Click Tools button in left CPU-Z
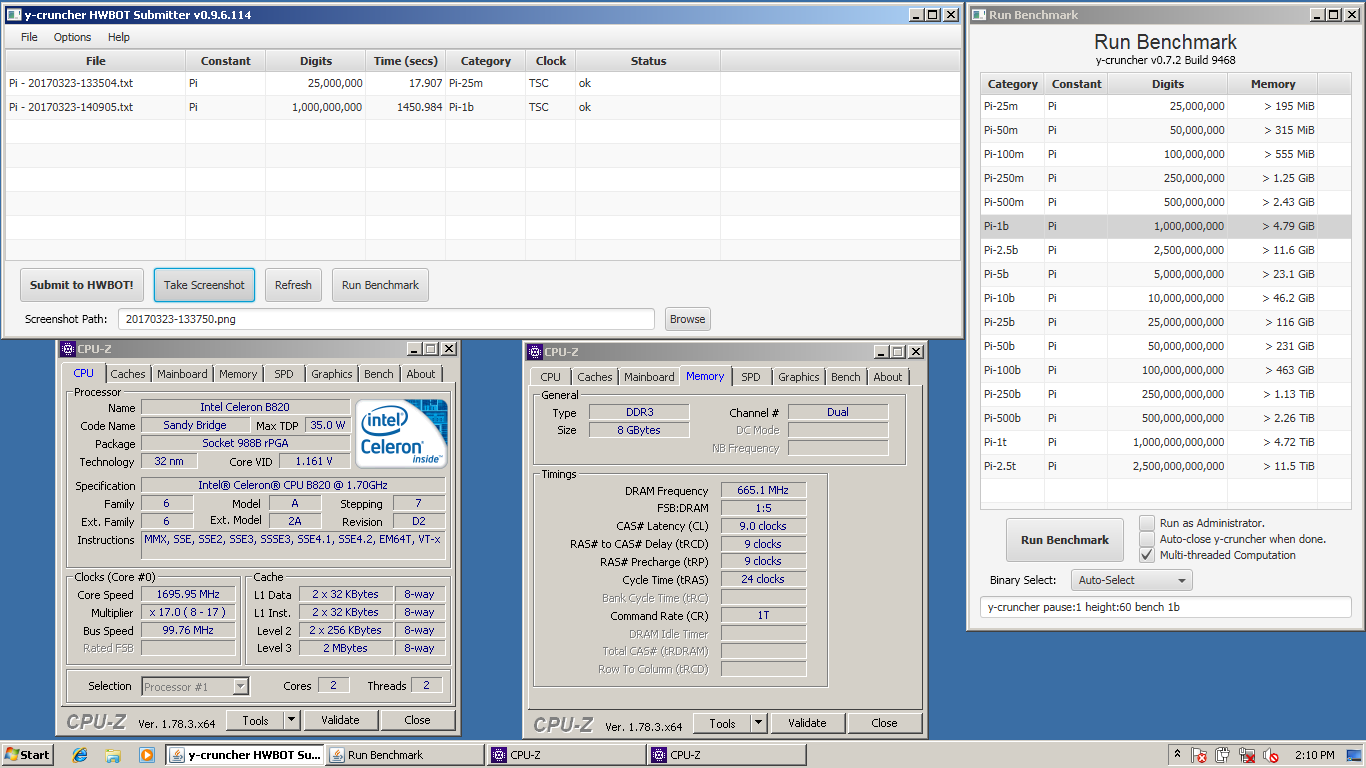This screenshot has height=768, width=1366. (255, 720)
